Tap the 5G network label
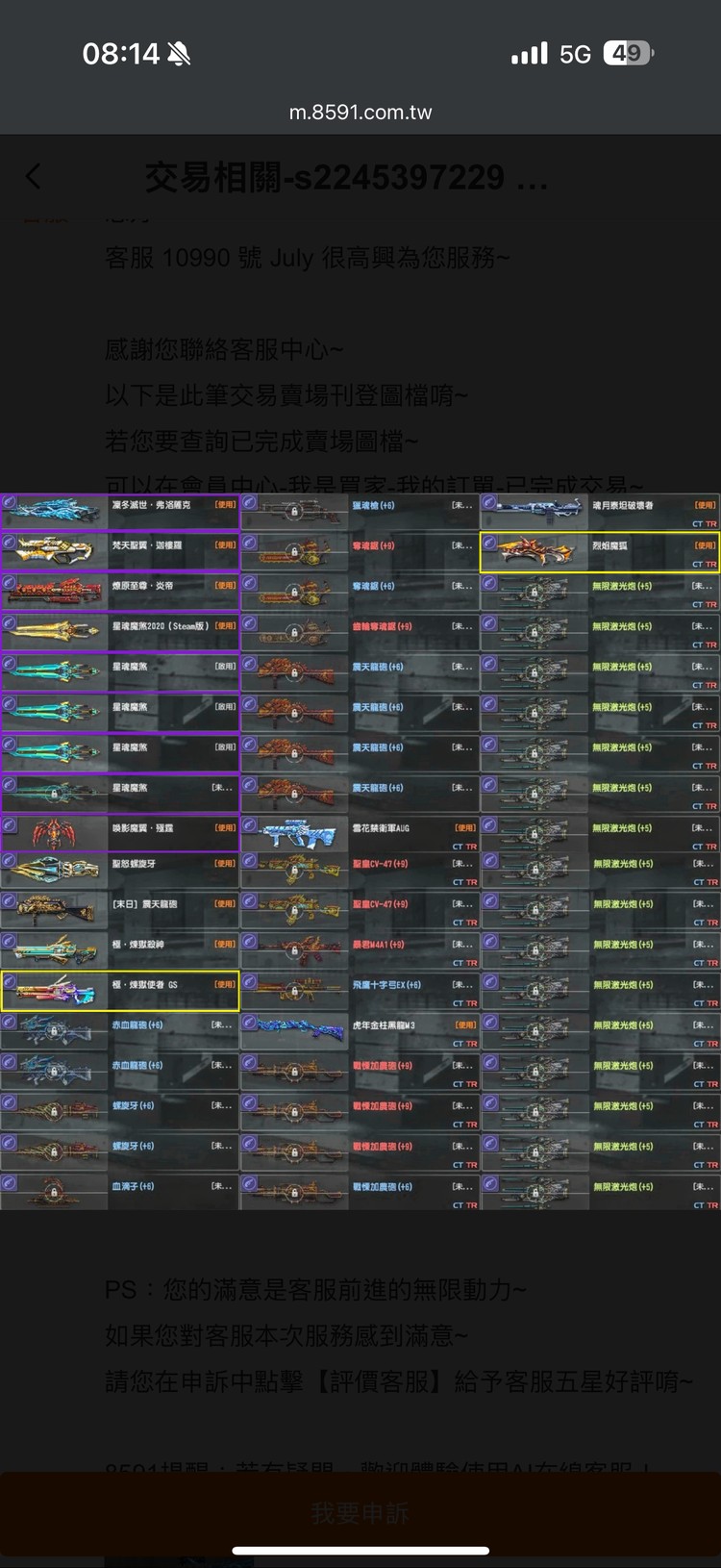721x1568 pixels. 575,54
